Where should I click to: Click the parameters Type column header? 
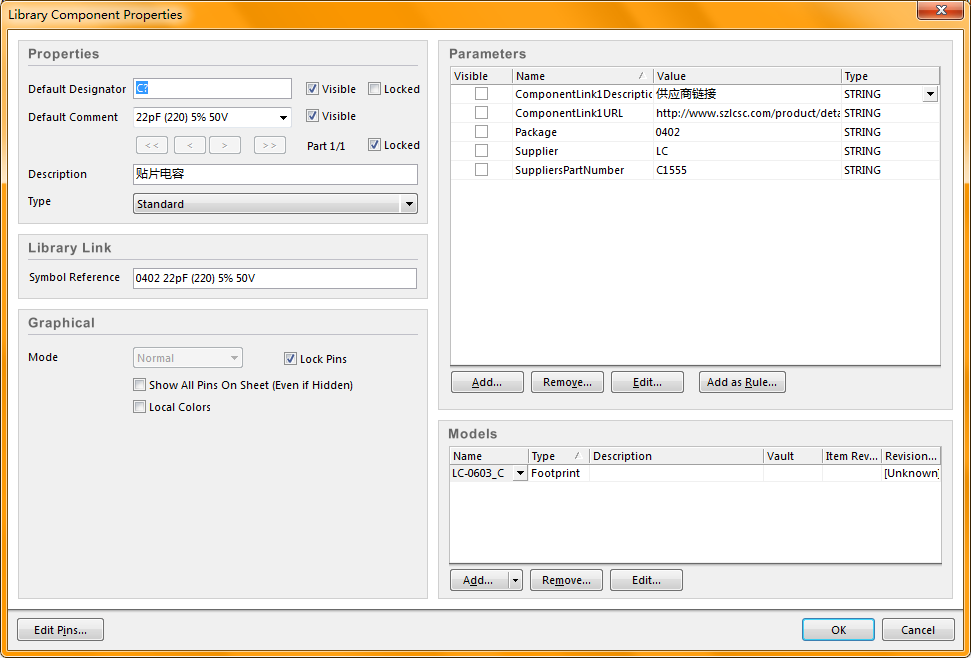click(x=890, y=76)
